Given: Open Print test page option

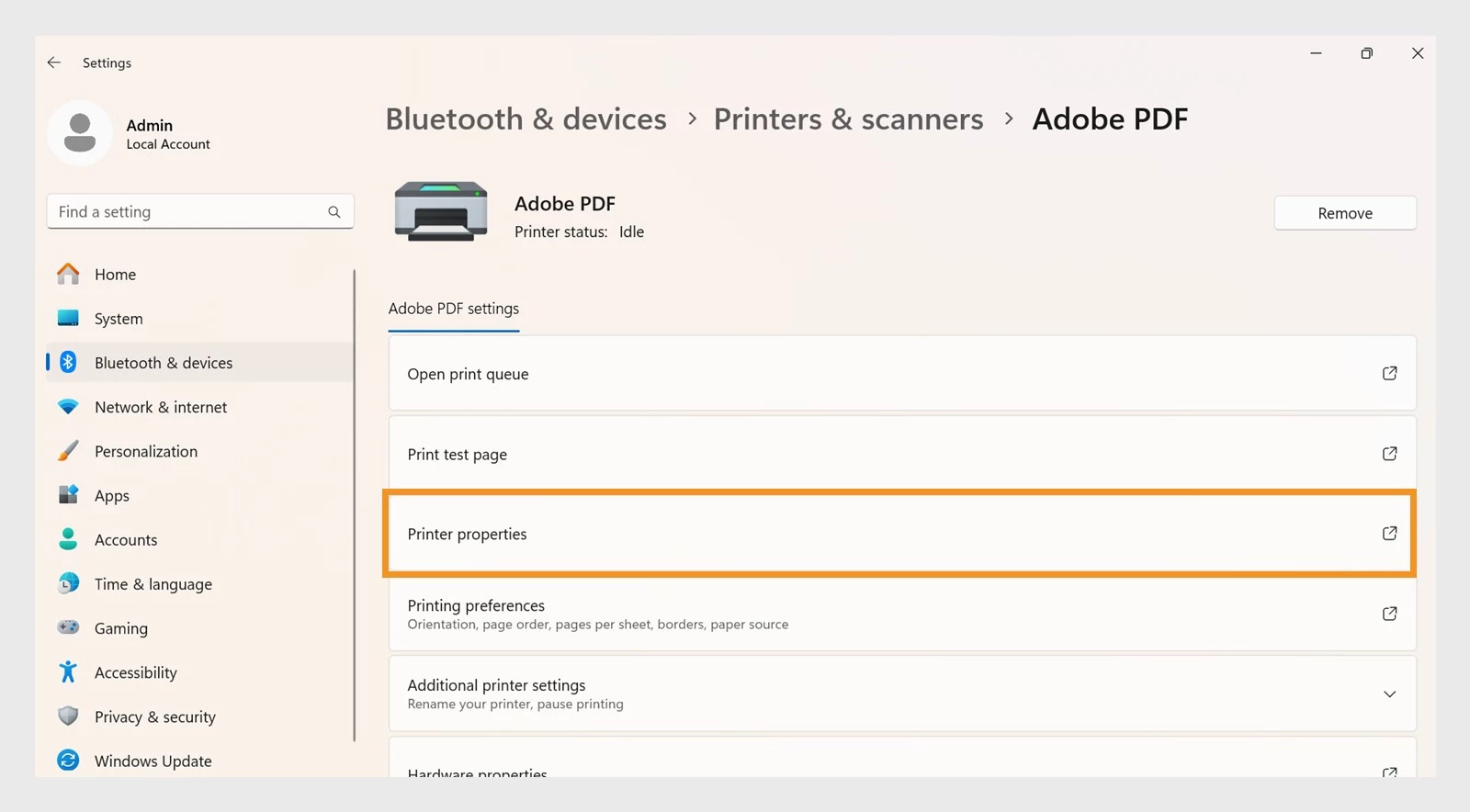Looking at the screenshot, I should (902, 453).
